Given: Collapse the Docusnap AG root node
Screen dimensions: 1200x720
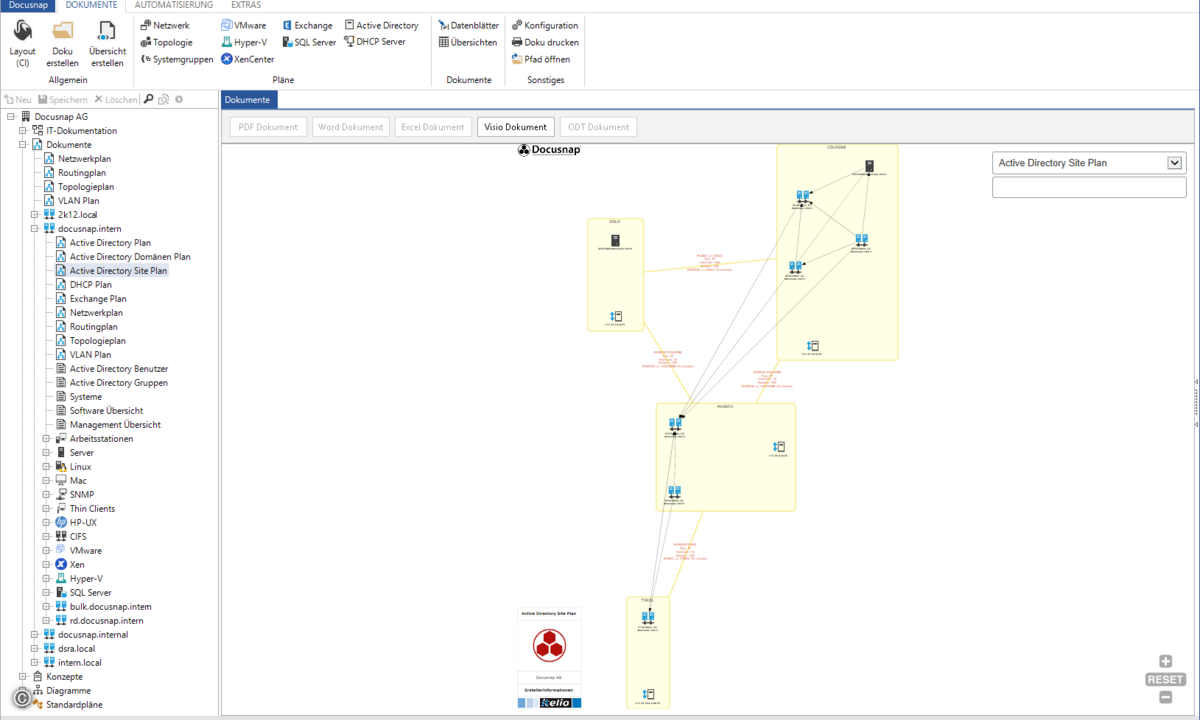Looking at the screenshot, I should coord(10,117).
